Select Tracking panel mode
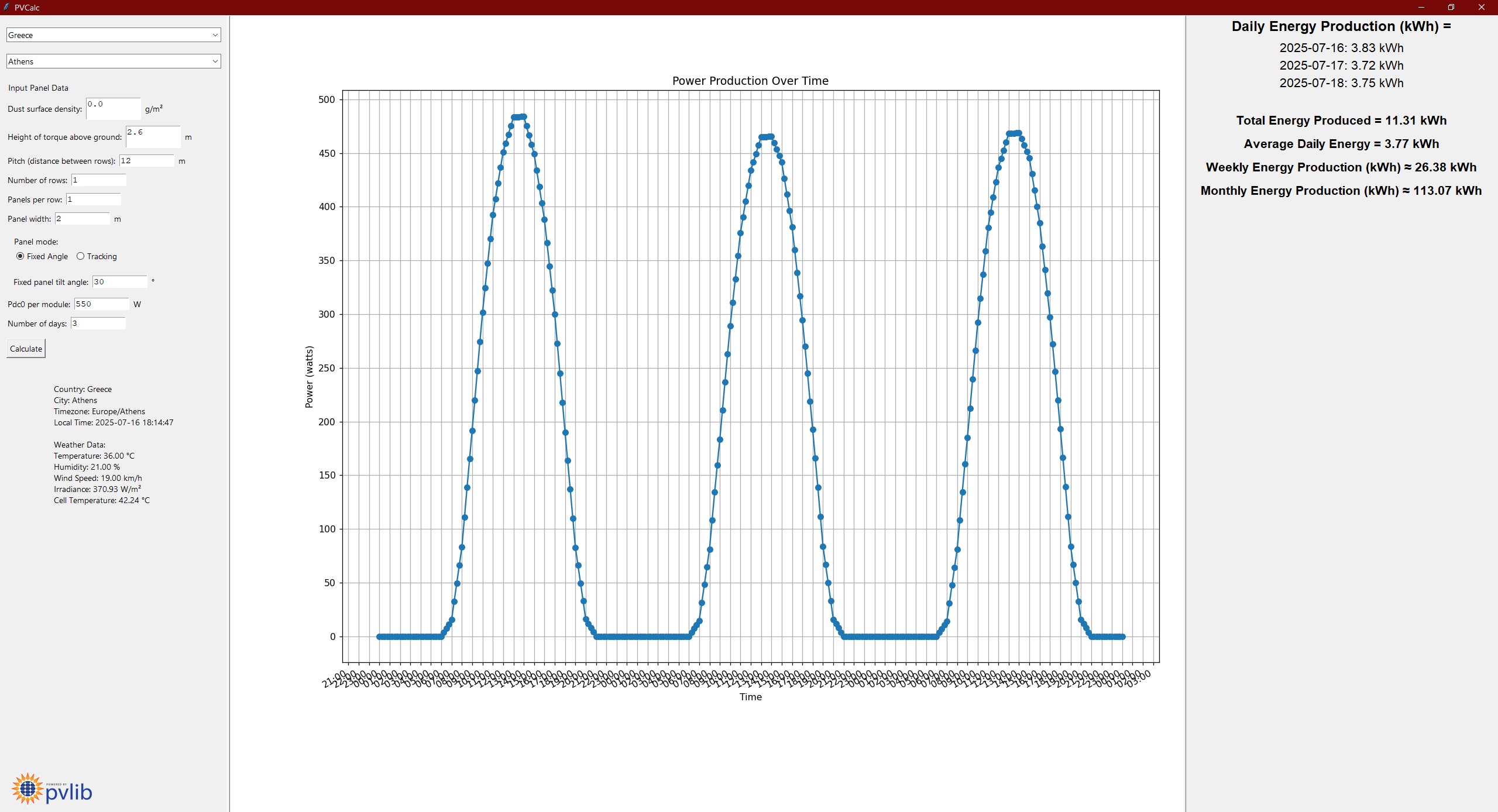Screen dimensions: 1498x812 (81, 256)
